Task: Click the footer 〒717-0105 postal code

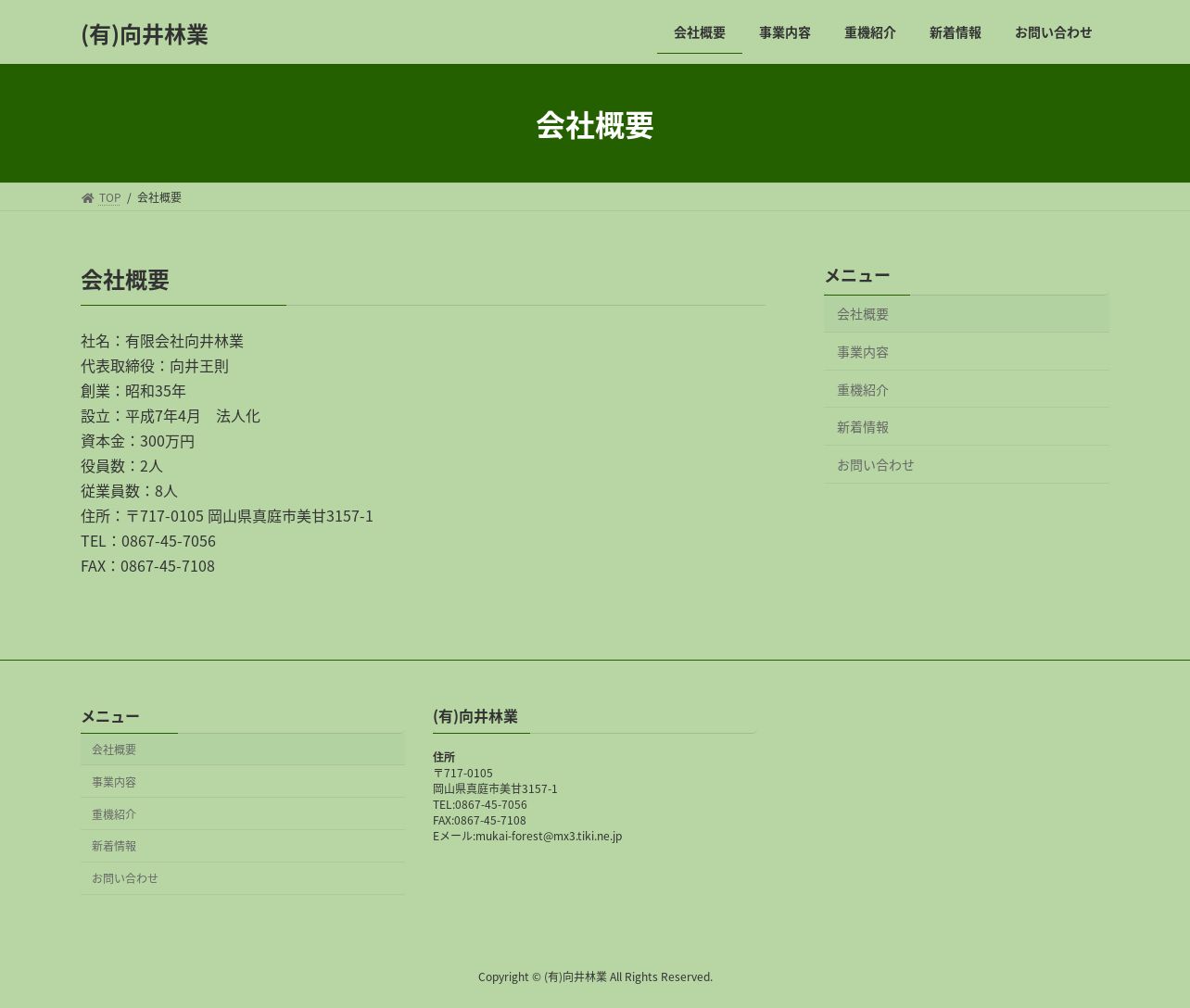Action: [462, 773]
